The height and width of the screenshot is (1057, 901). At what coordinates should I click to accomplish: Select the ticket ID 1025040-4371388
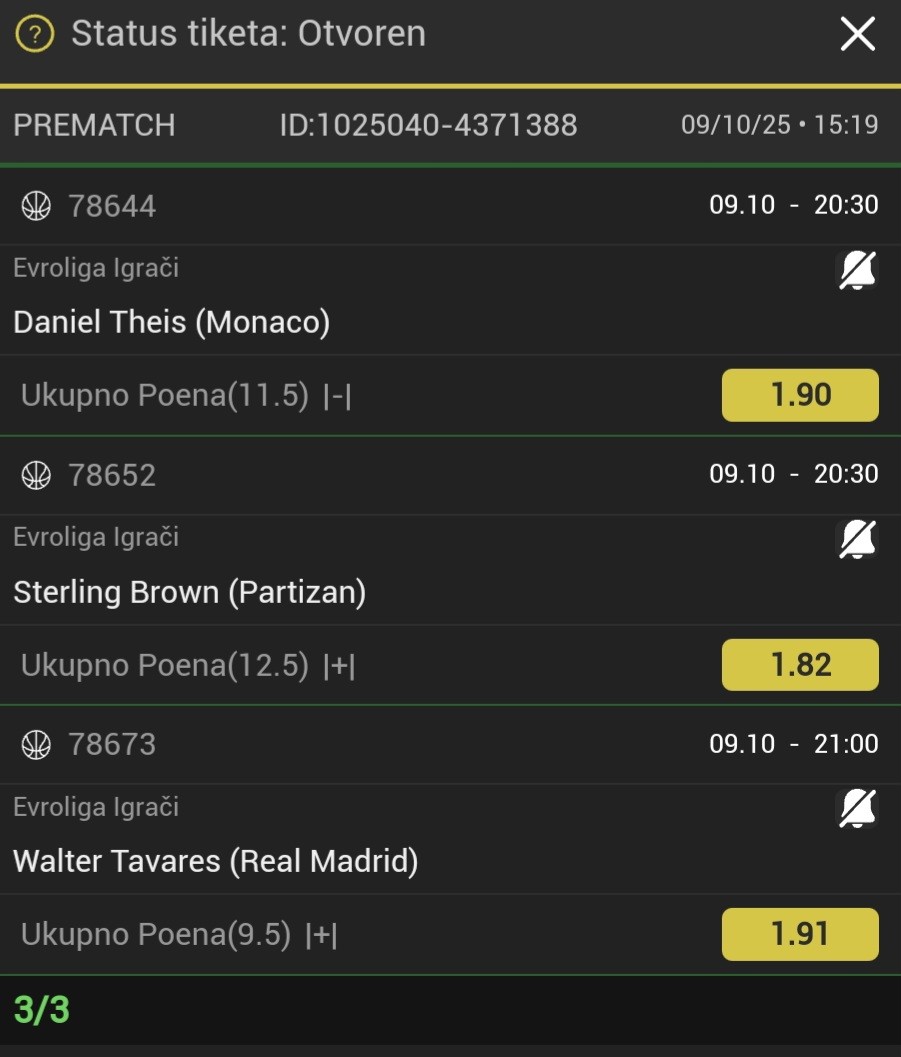click(428, 125)
